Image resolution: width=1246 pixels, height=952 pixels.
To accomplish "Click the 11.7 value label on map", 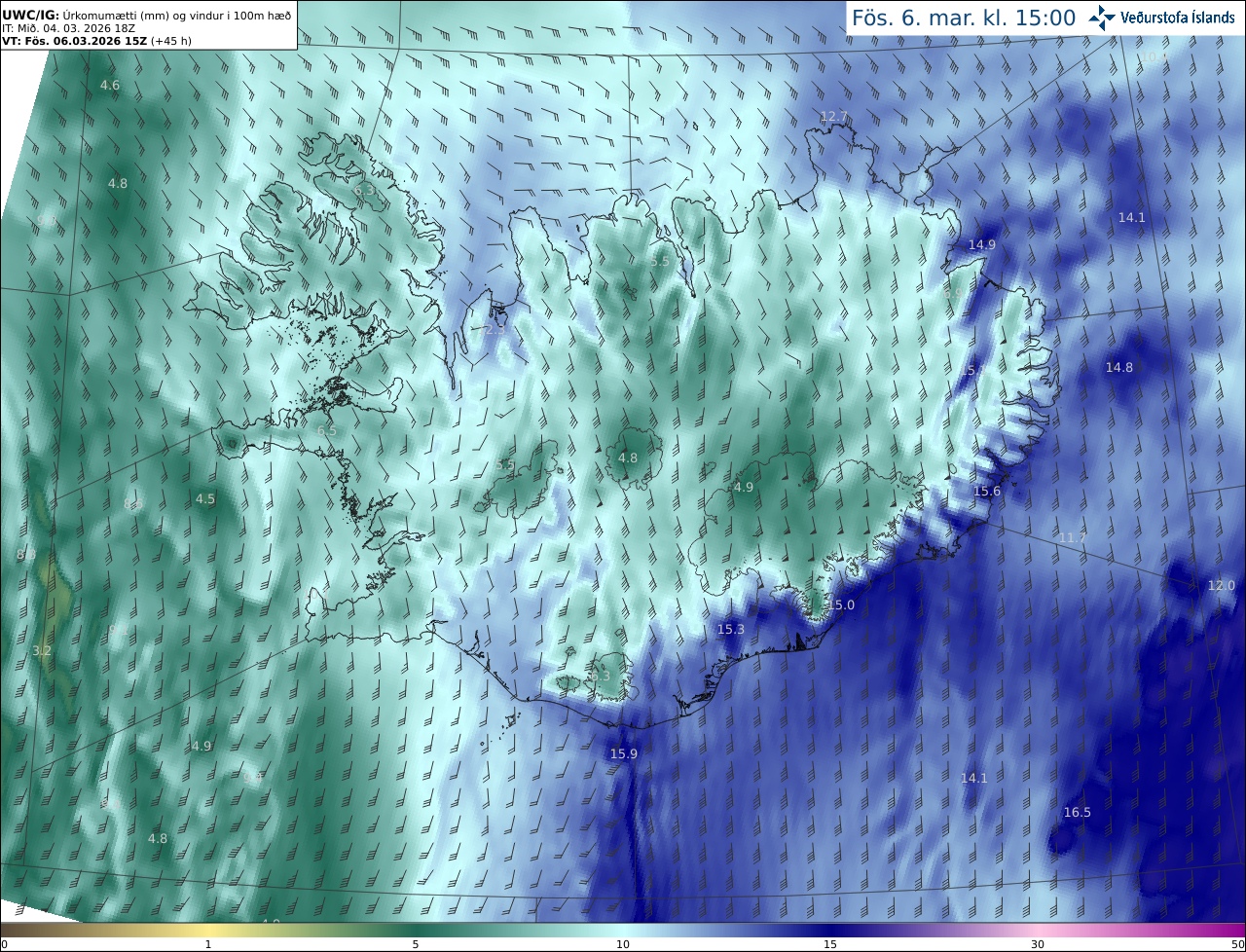I will click(1073, 538).
